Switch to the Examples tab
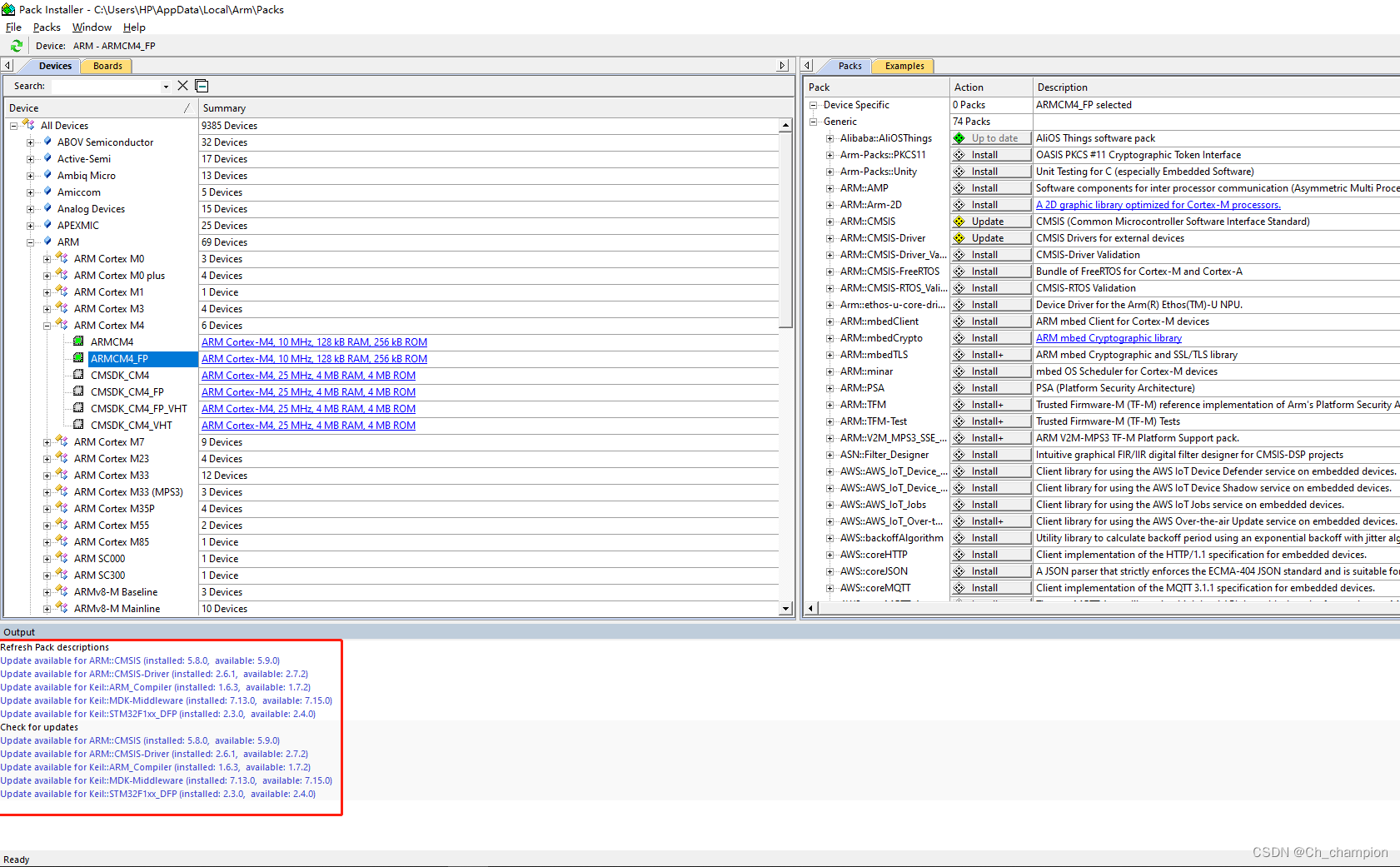Screen dimensions: 1400x867 (x=904, y=66)
